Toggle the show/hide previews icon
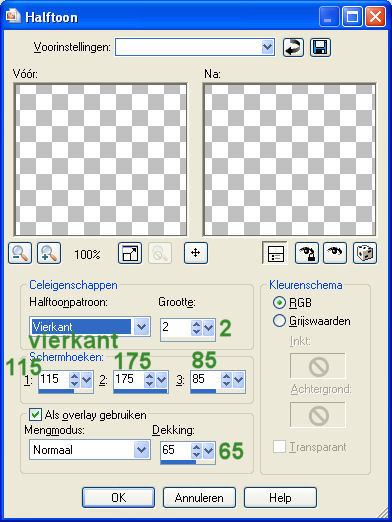392x522 pixels. [x=275, y=253]
